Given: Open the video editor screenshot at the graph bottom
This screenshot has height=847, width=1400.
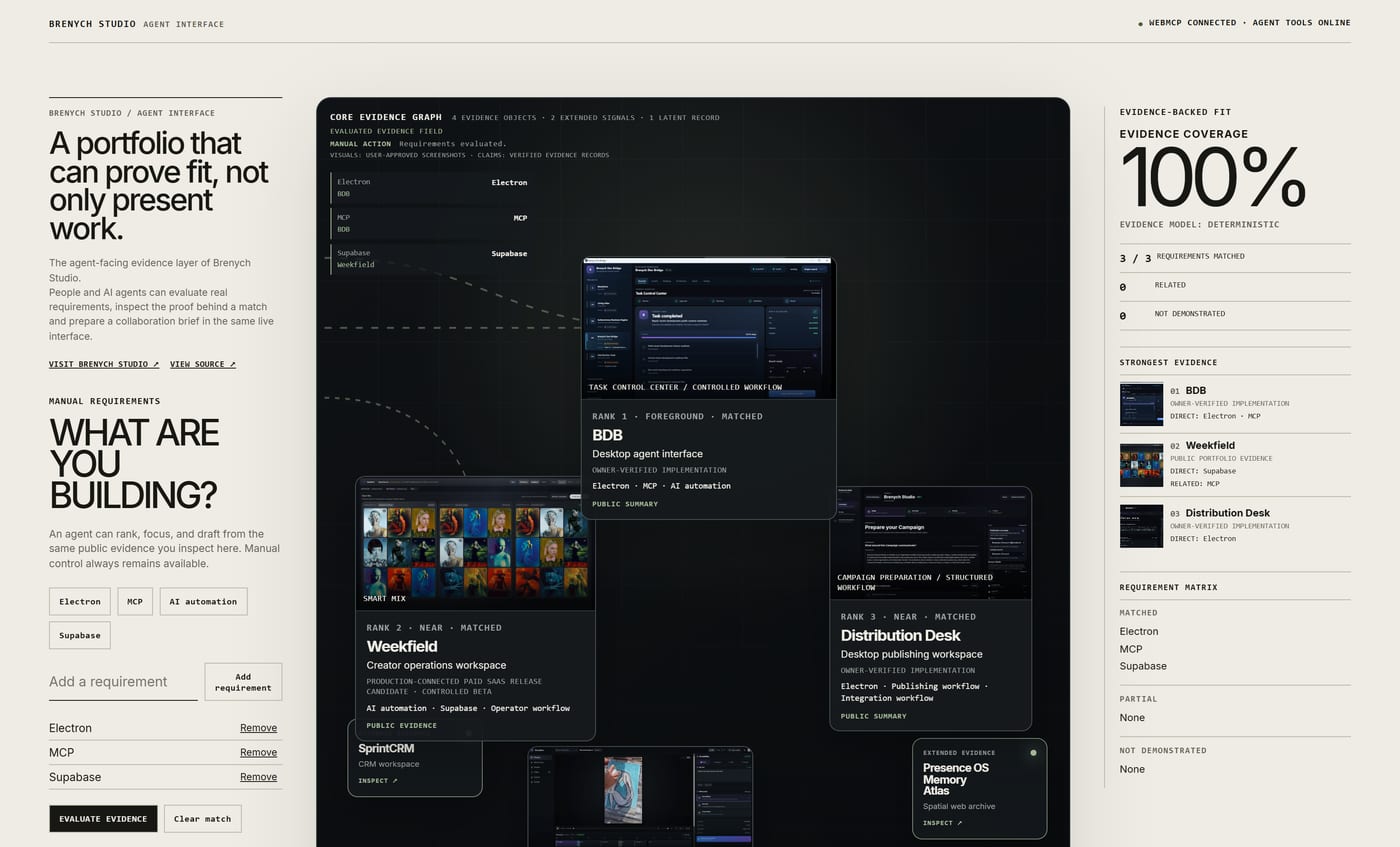Looking at the screenshot, I should [640, 797].
